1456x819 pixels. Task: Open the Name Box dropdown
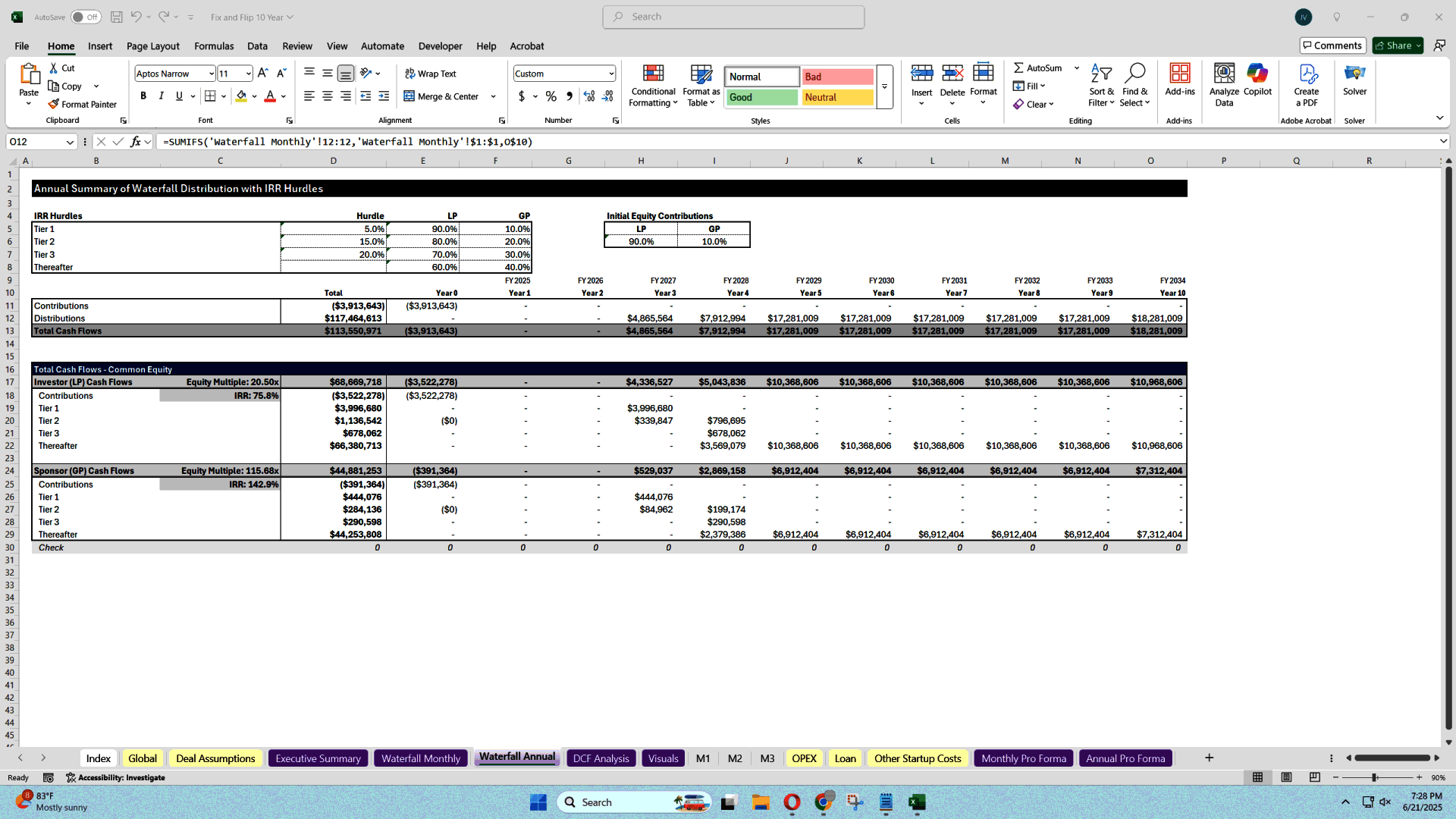(69, 142)
